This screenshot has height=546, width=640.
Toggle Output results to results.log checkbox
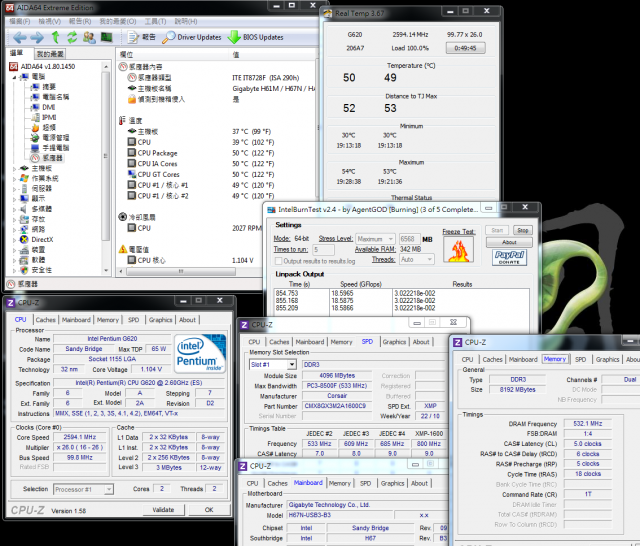[x=278, y=261]
